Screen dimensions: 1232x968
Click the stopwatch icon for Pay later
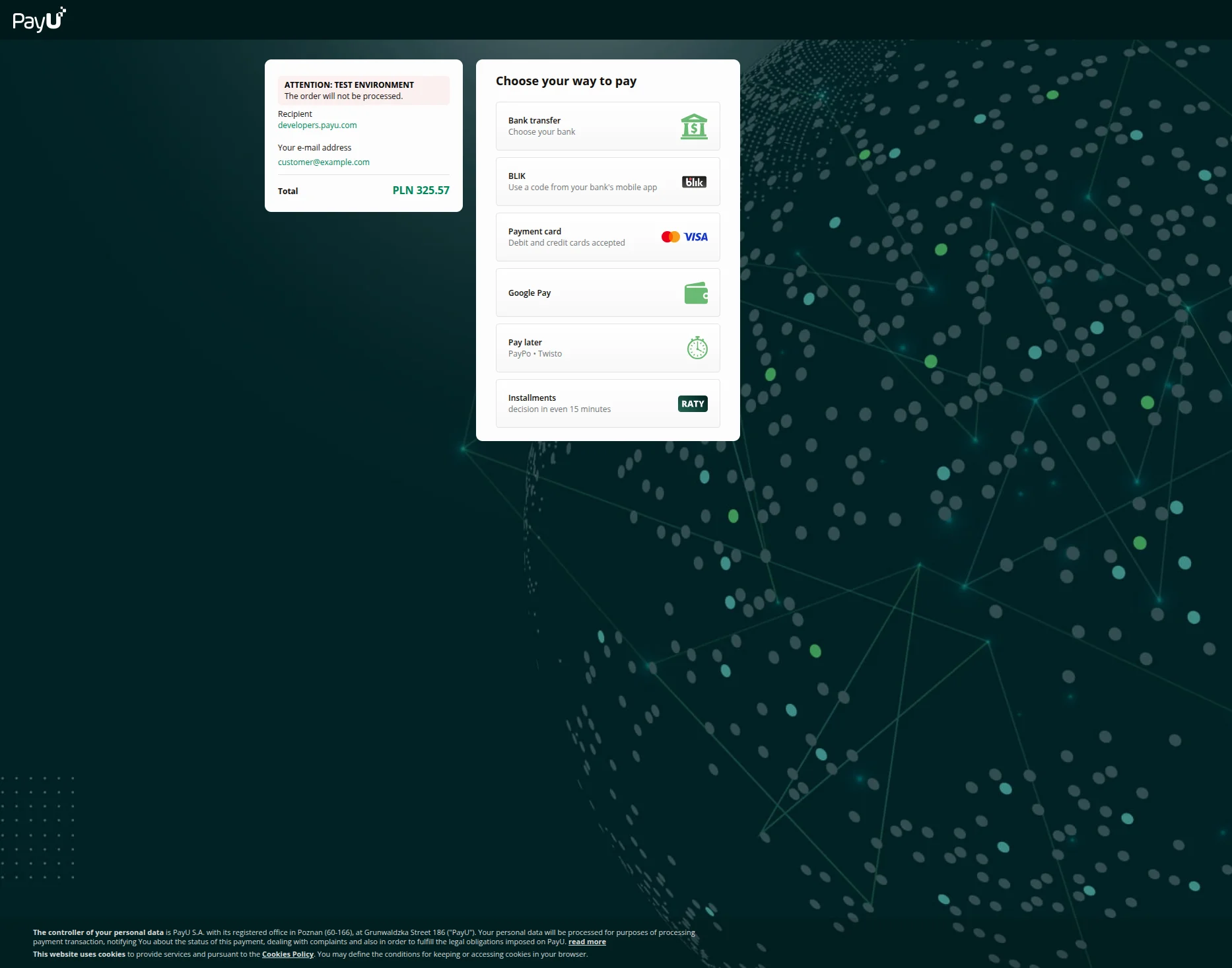(697, 347)
